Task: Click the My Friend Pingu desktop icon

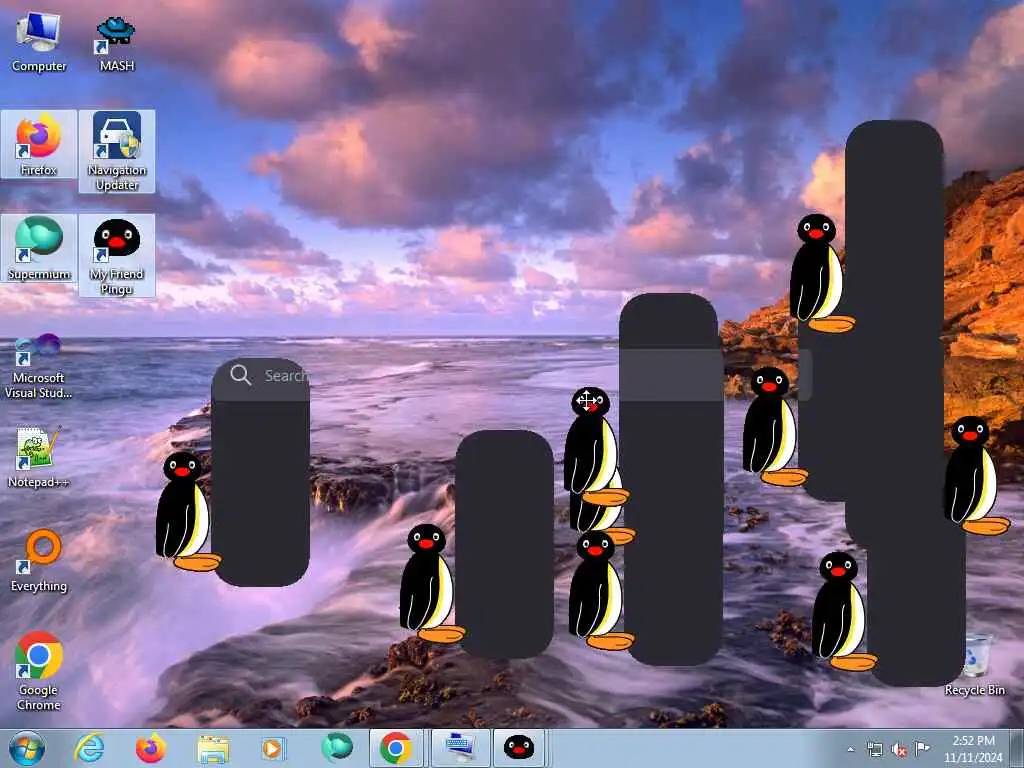Action: tap(117, 255)
